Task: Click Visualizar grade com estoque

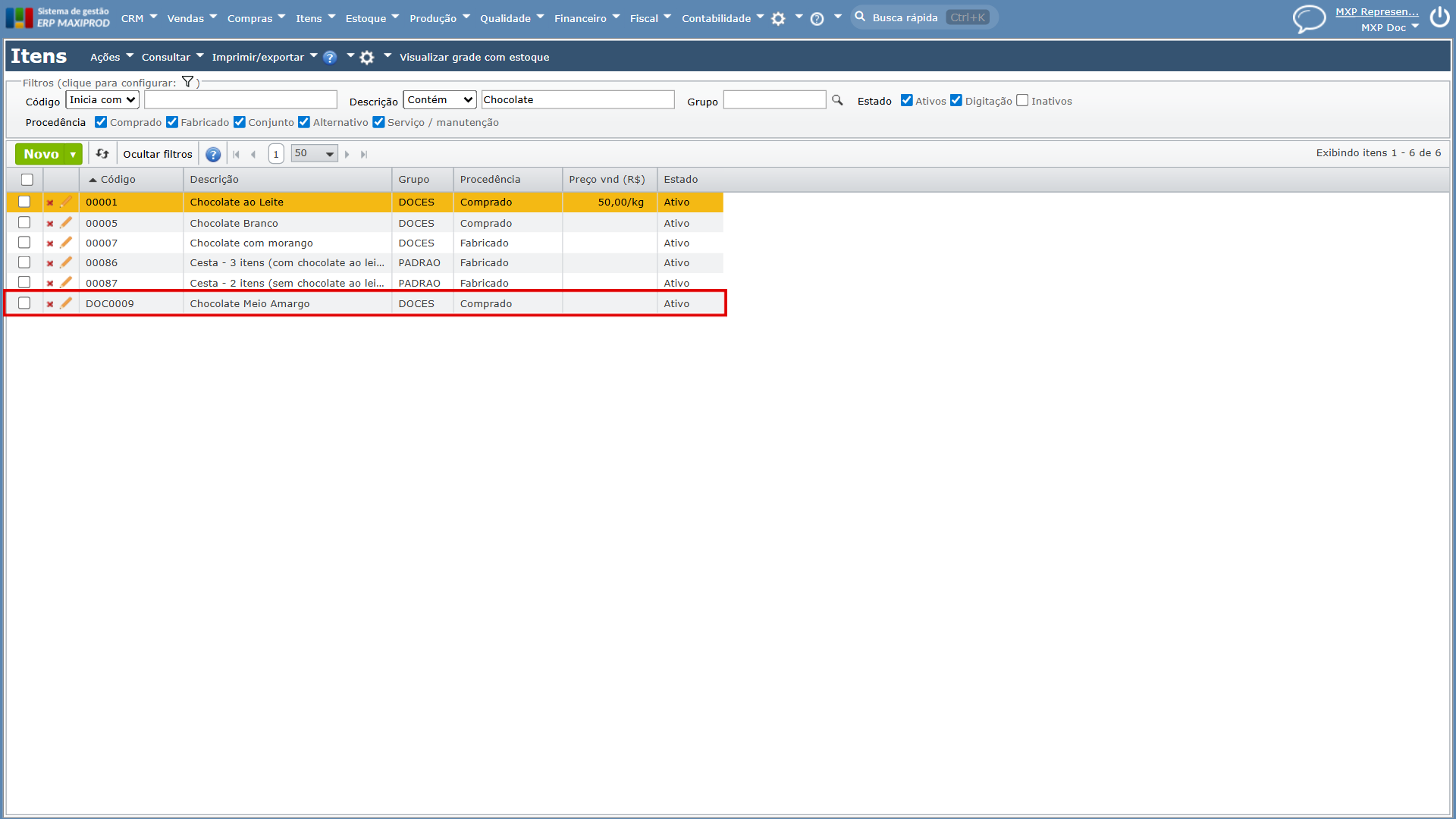Action: tap(475, 57)
